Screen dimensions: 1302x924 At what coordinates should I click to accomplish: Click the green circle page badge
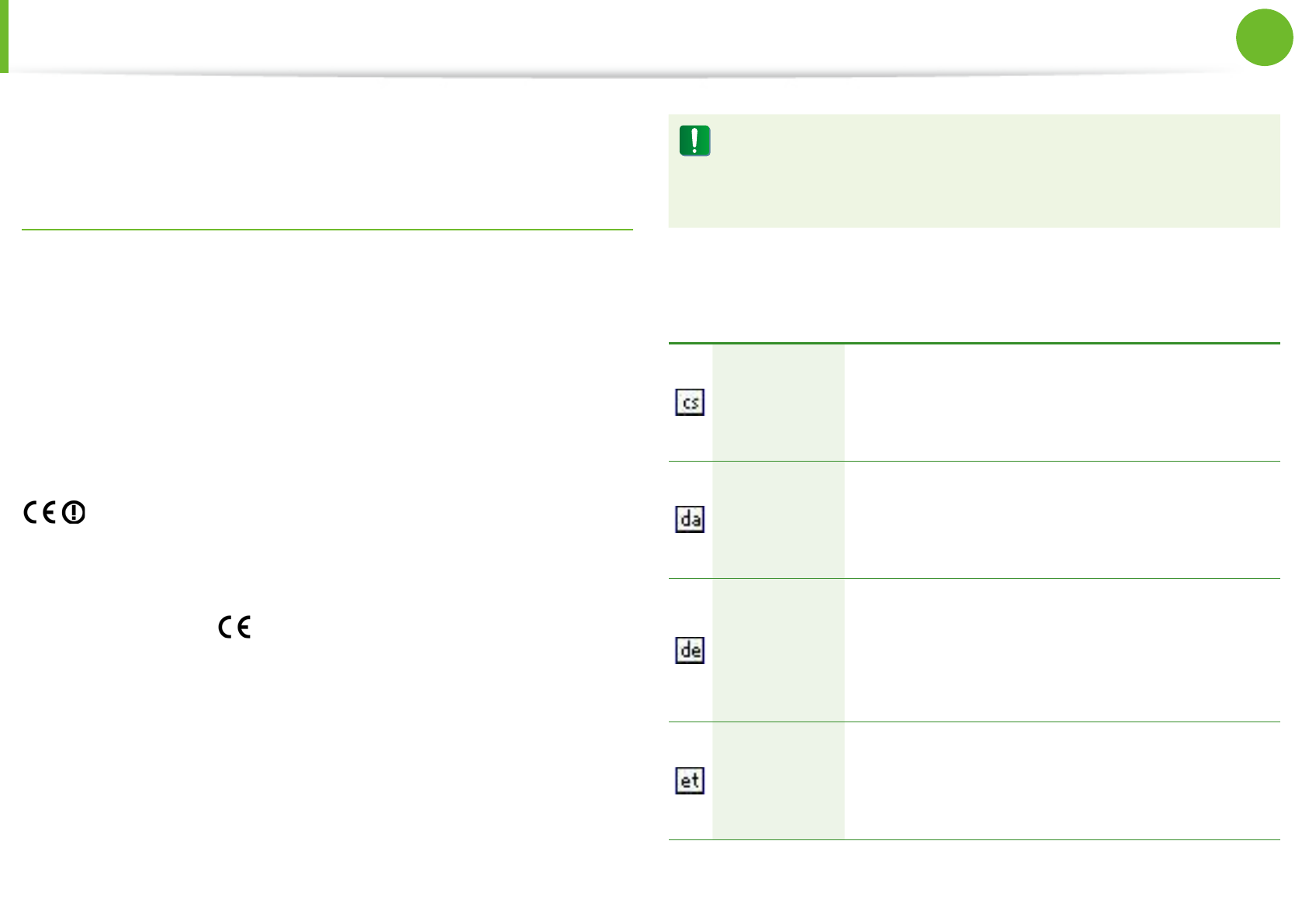pyautogui.click(x=1264, y=37)
